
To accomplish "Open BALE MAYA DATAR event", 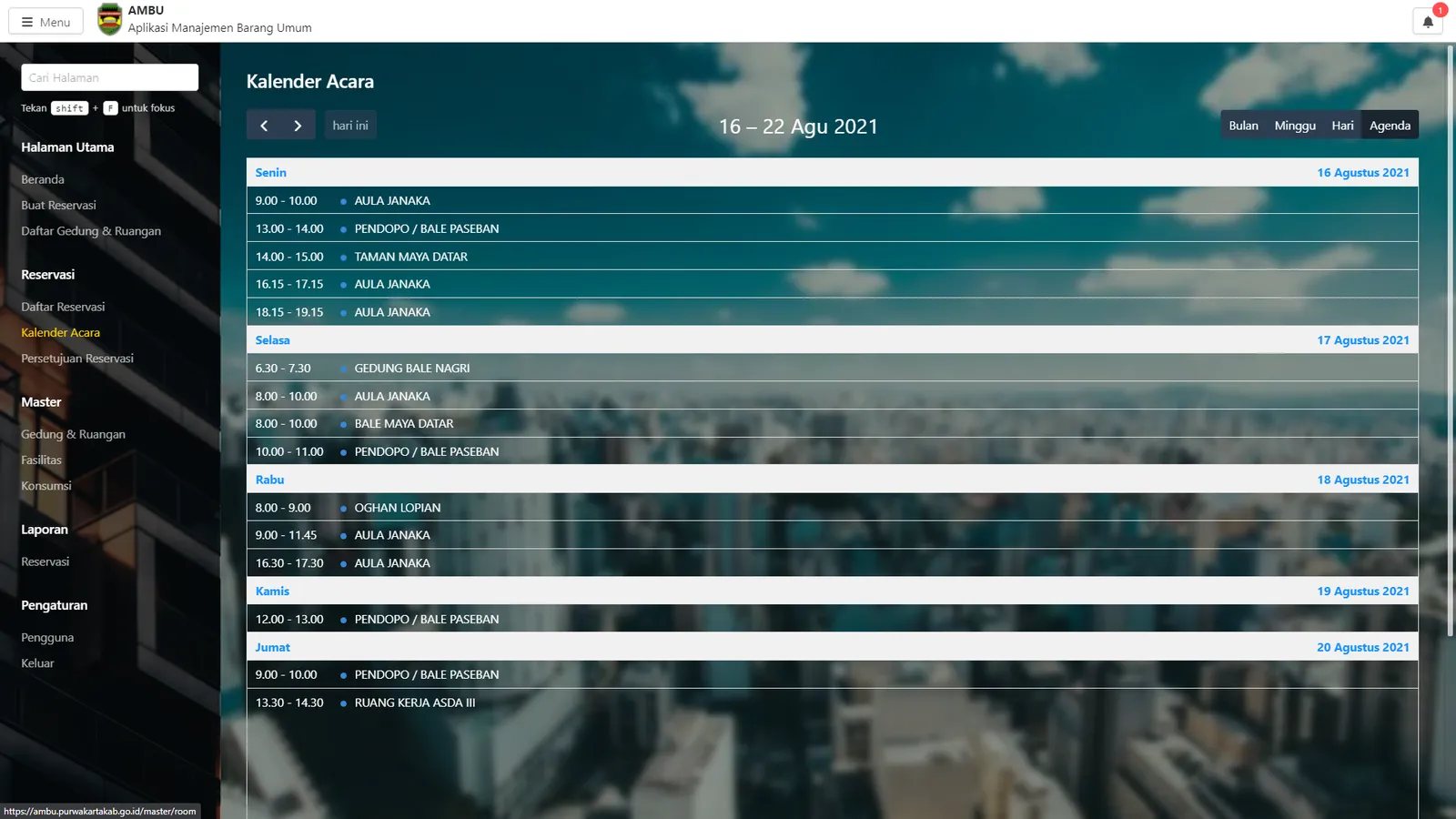I will [x=832, y=423].
